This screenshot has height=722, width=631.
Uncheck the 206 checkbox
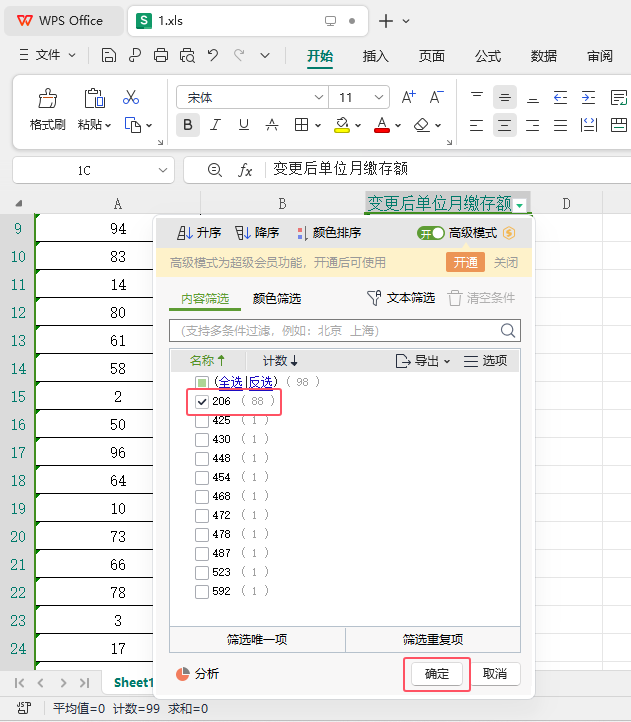click(x=202, y=402)
